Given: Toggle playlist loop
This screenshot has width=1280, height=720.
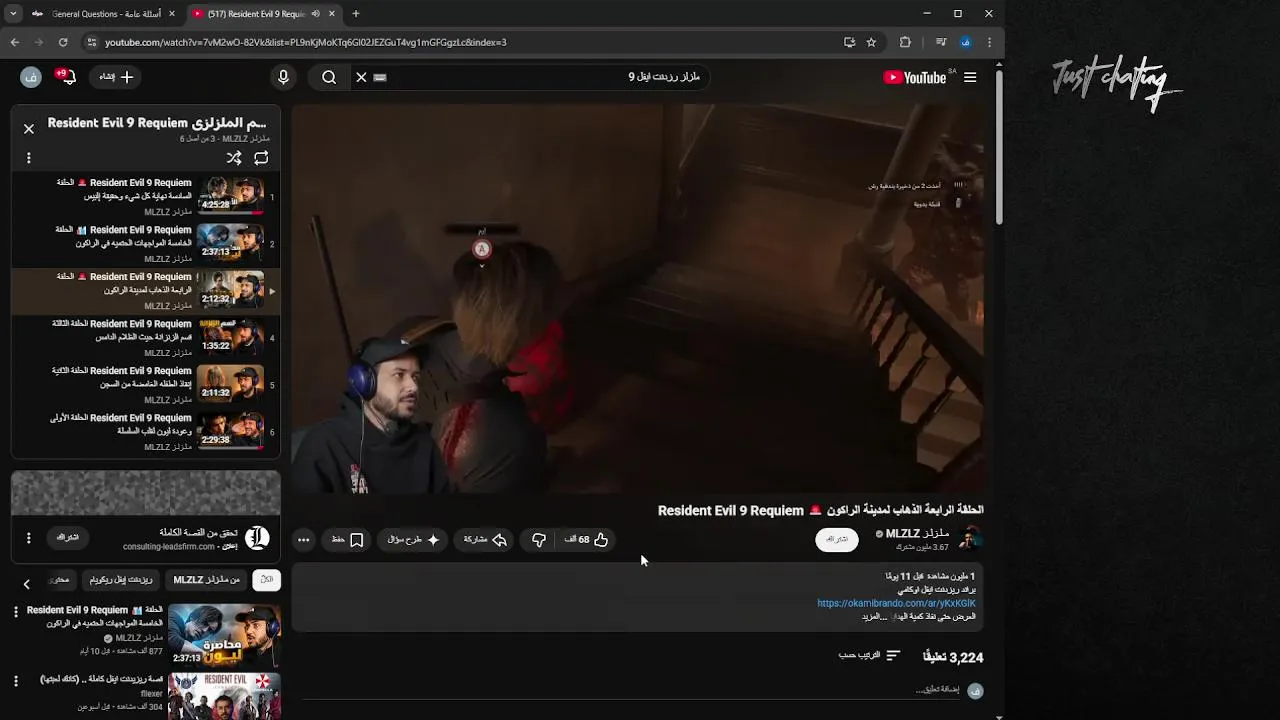Looking at the screenshot, I should click(x=261, y=158).
